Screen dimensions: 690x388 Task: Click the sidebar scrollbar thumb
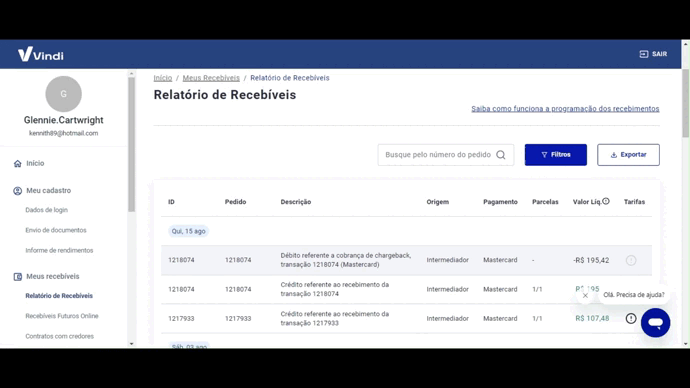click(x=132, y=145)
